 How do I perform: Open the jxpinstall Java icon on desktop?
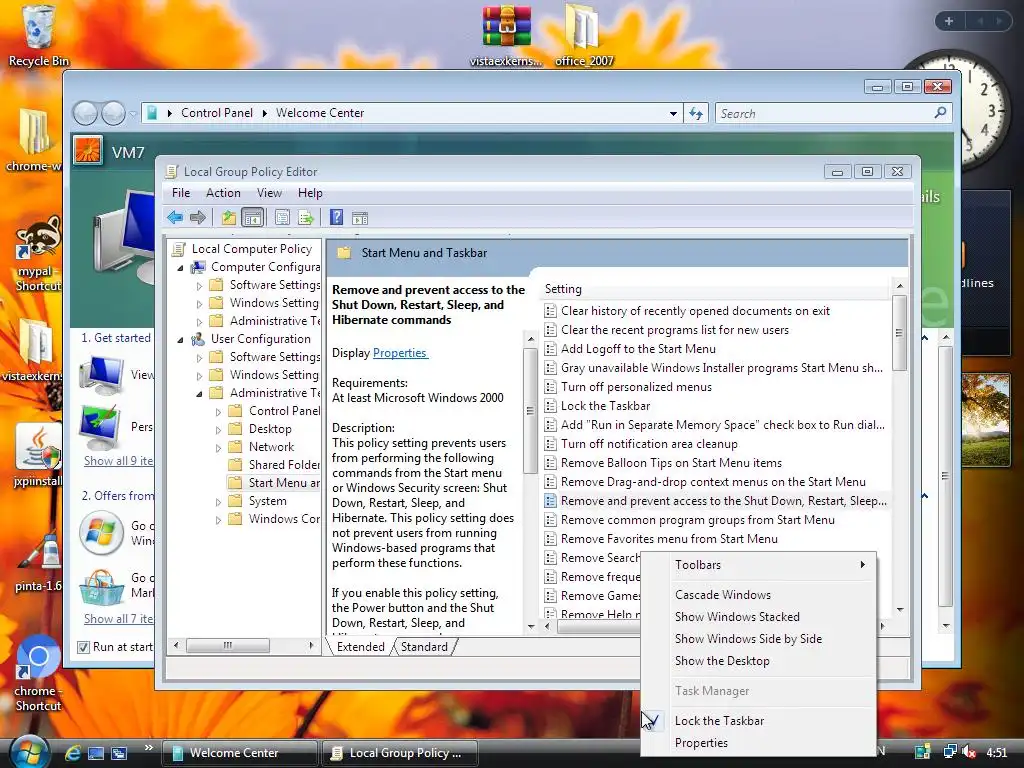[38, 455]
